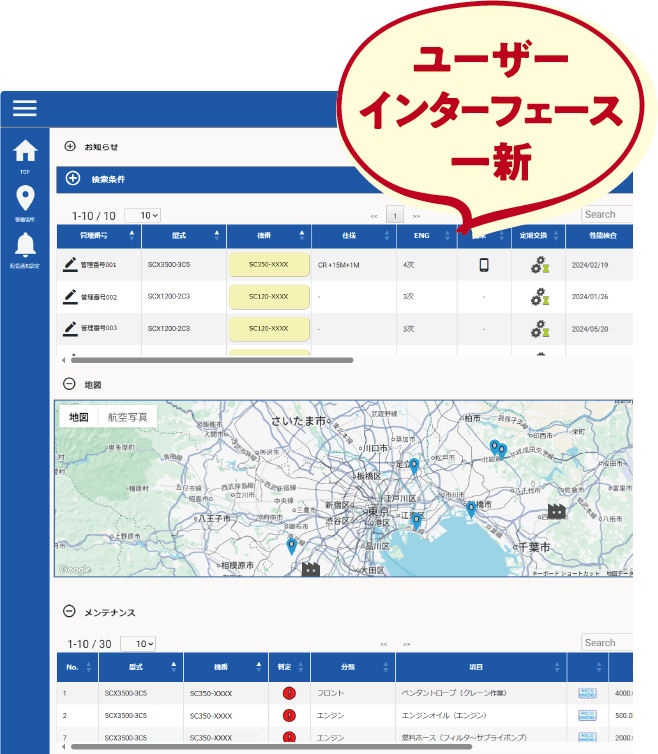Expand the お知らせ section
This screenshot has width=658, height=754.
point(70,146)
